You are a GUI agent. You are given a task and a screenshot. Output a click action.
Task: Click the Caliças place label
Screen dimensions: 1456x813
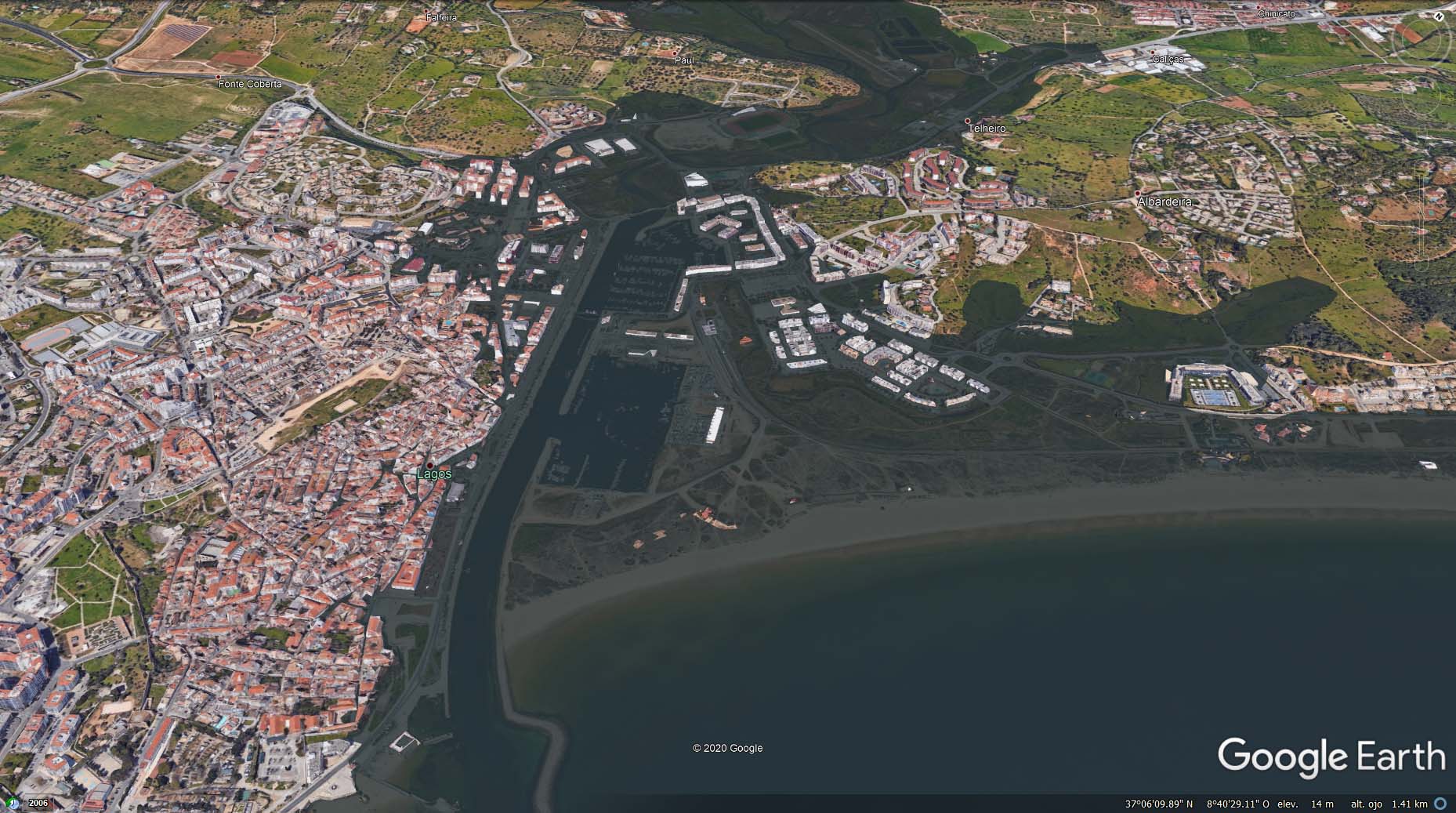coord(1168,60)
